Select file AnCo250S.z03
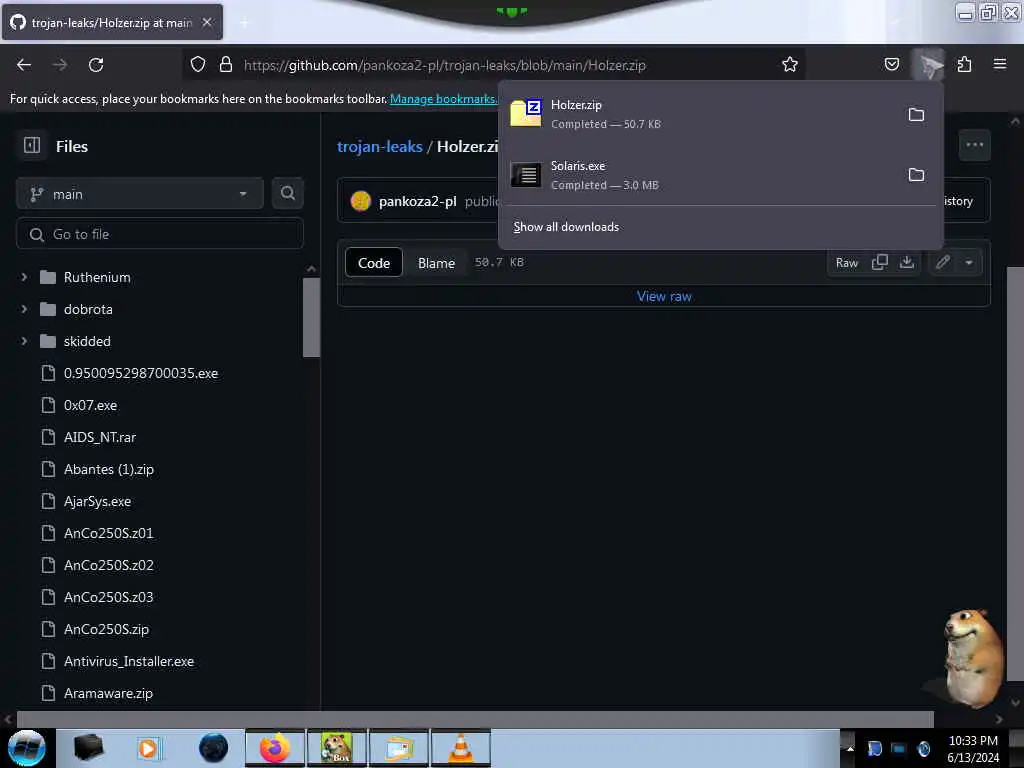The height and width of the screenshot is (768, 1024). [108, 597]
